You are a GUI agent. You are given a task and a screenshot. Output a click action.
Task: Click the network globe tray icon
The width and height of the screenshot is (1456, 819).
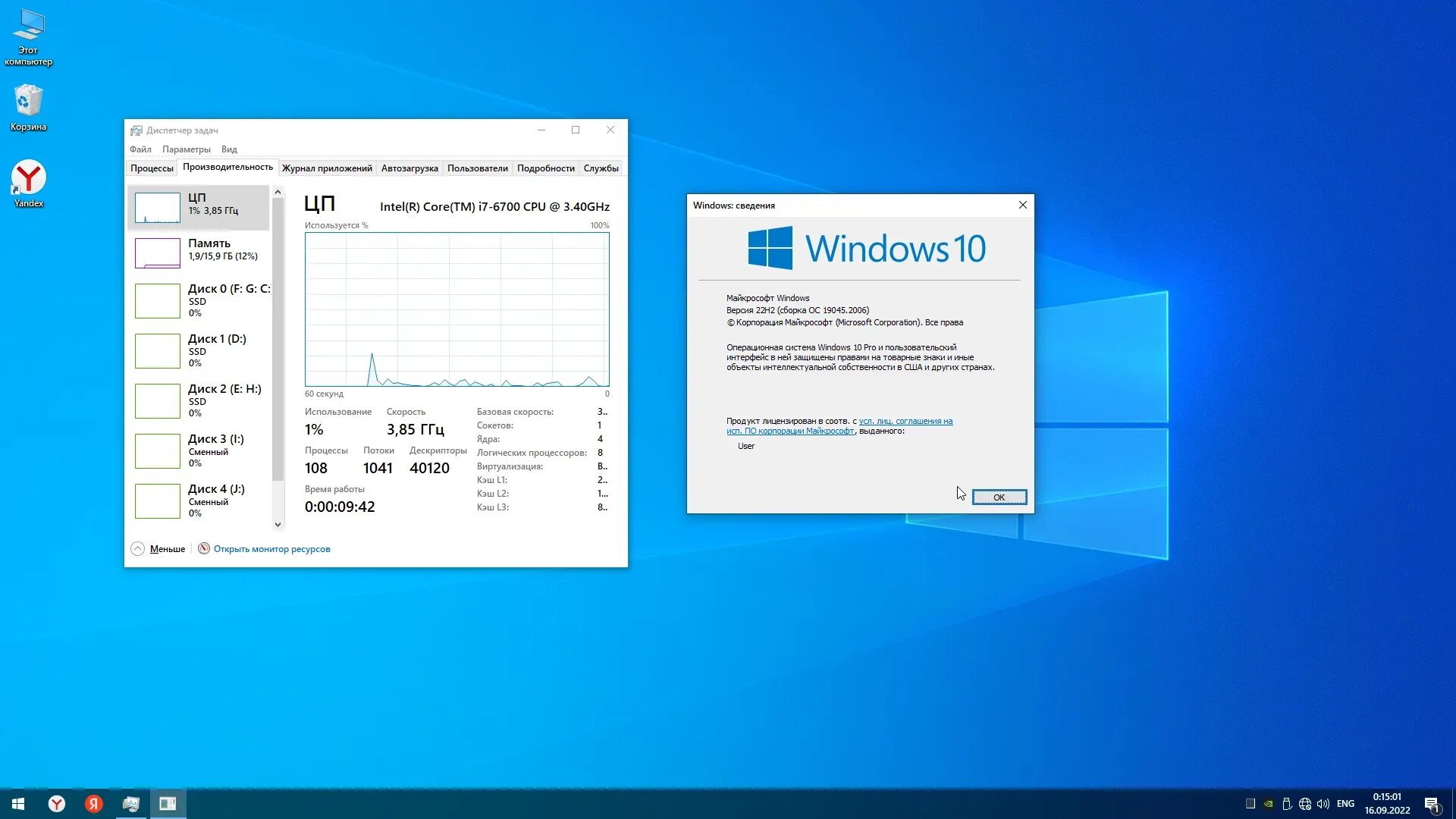1305,804
